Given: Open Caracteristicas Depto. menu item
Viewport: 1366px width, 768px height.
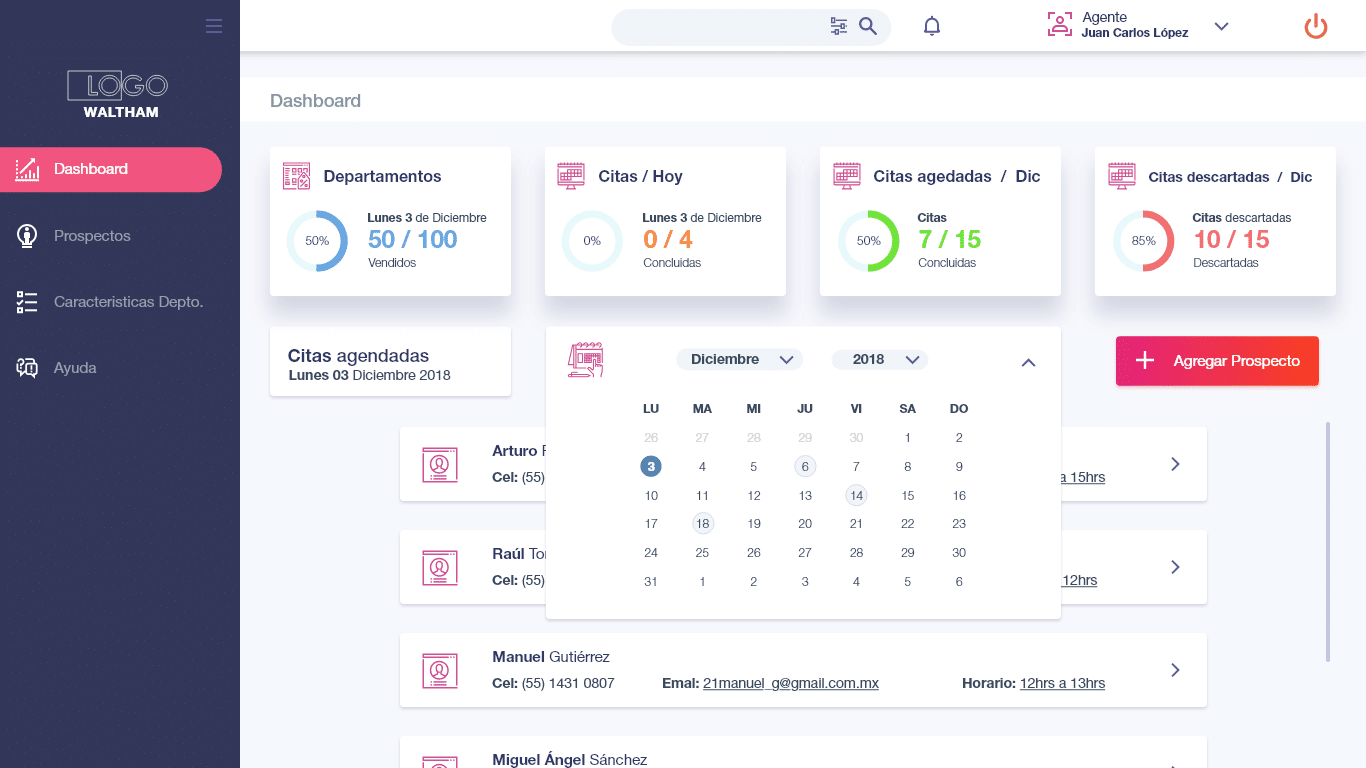Looking at the screenshot, I should 128,302.
